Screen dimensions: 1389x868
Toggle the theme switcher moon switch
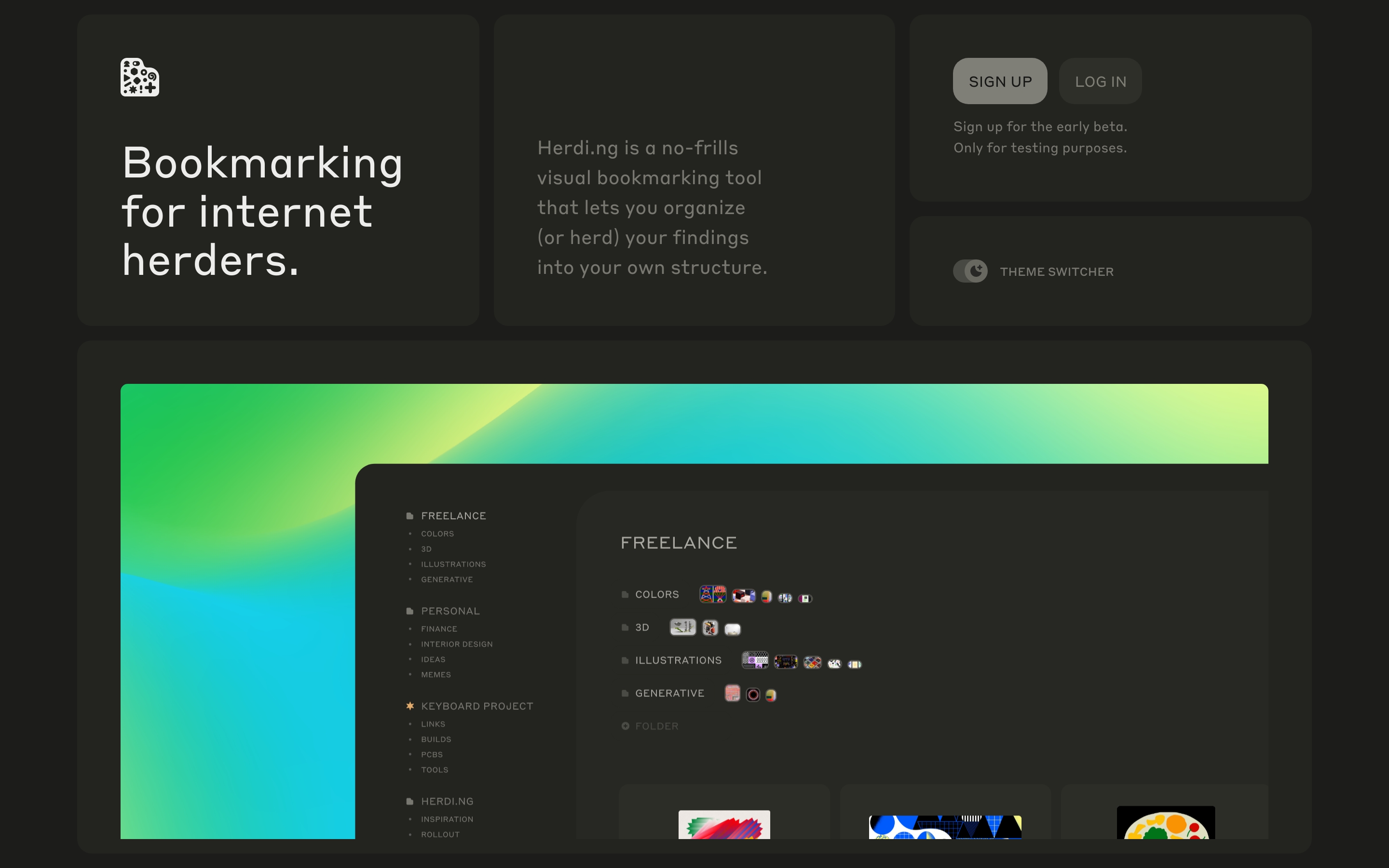pos(970,271)
